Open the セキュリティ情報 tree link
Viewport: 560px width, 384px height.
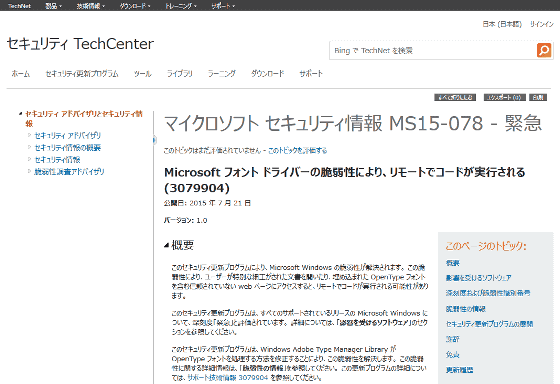[57, 160]
